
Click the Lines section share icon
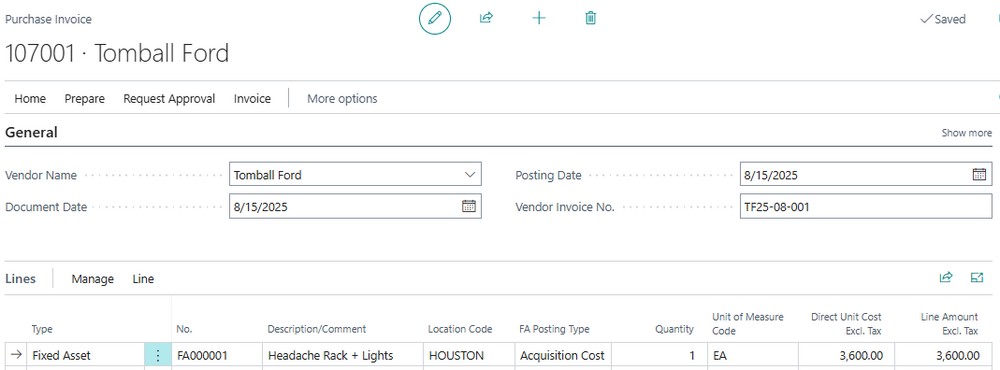click(x=946, y=277)
